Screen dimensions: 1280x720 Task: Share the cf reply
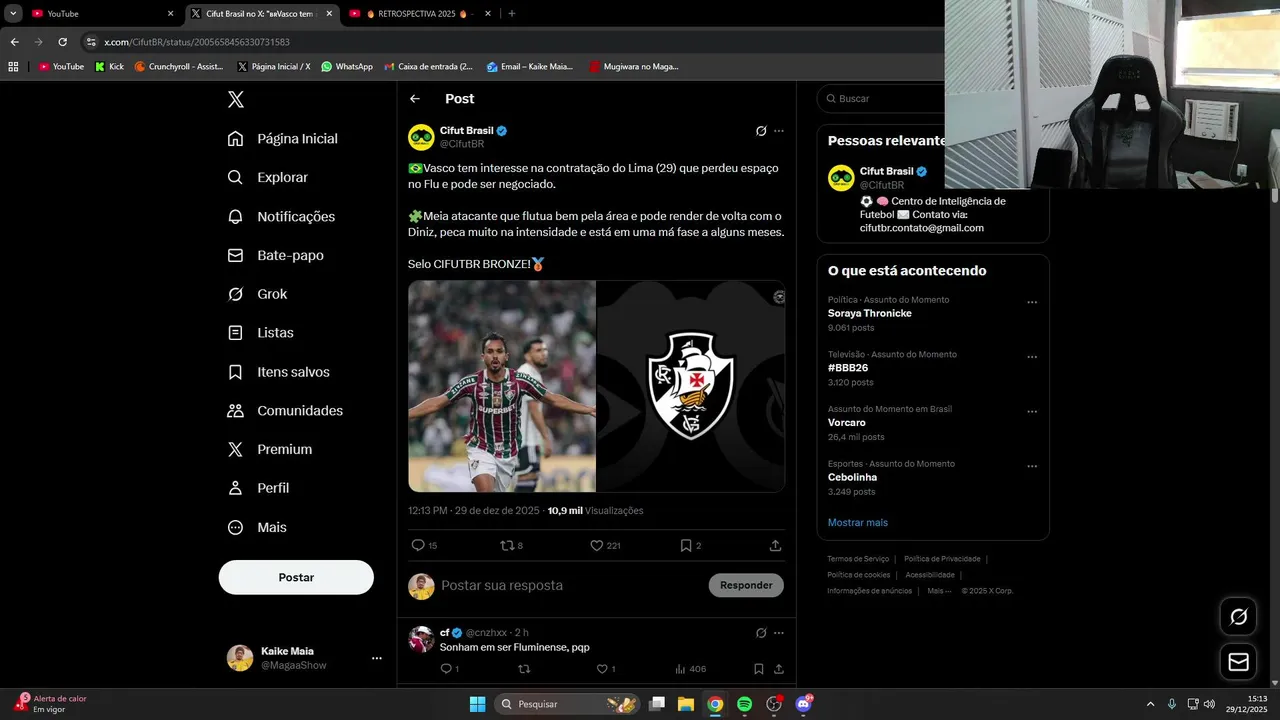pos(778,669)
